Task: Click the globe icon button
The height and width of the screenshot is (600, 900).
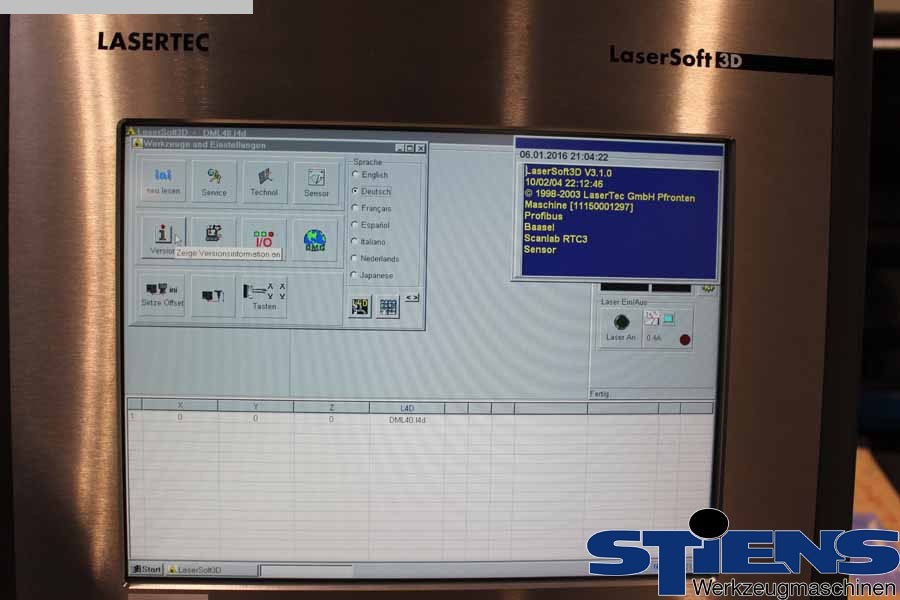Action: pyautogui.click(x=315, y=239)
